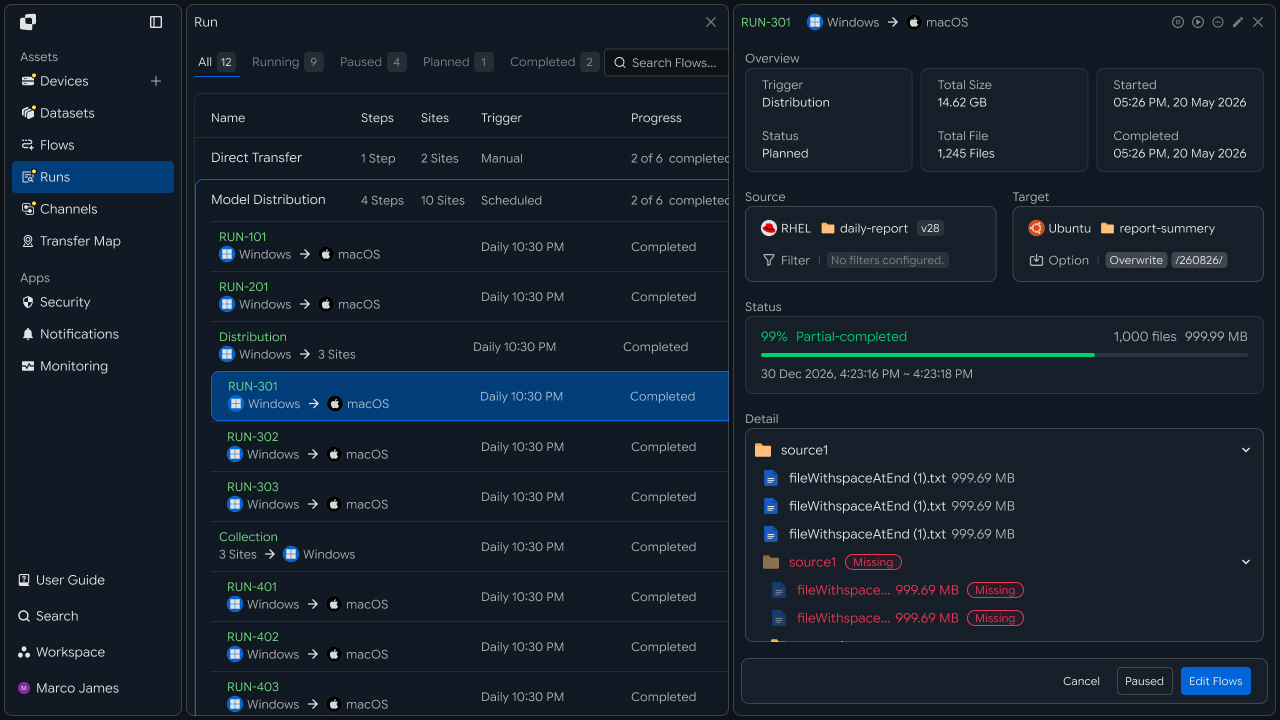The image size is (1280, 720).
Task: Start RUN-301 using the play icon
Action: pos(1198,22)
